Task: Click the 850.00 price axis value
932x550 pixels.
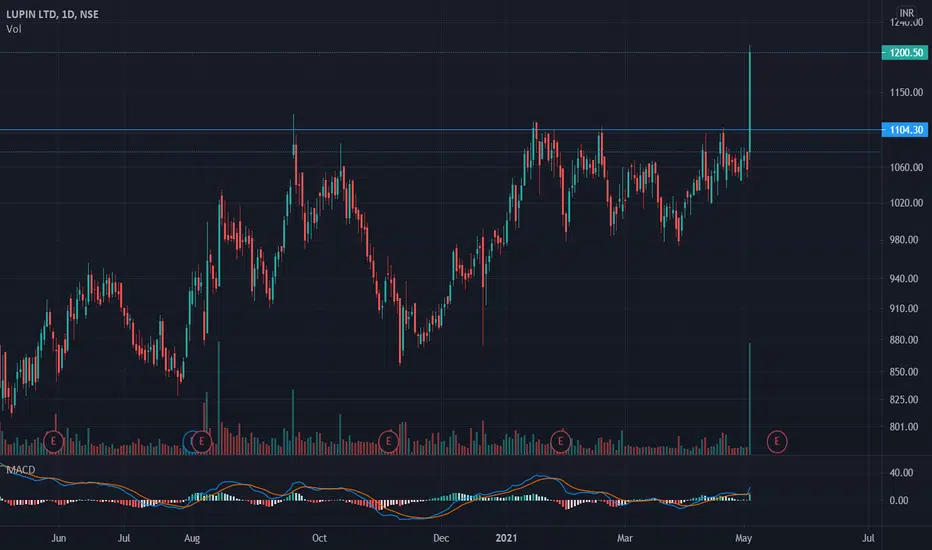Action: 906,372
